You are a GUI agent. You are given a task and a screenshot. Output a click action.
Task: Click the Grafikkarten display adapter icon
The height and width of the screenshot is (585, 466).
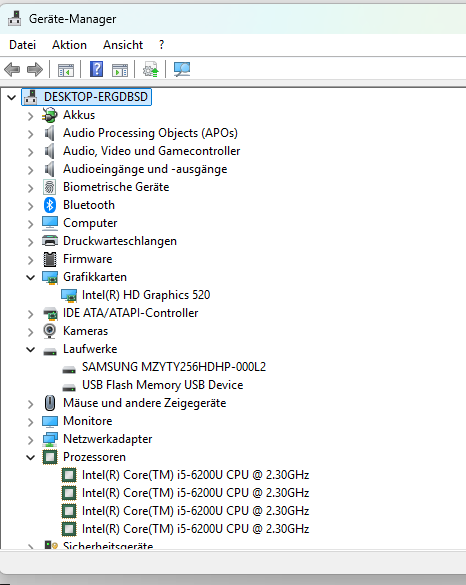[50, 277]
